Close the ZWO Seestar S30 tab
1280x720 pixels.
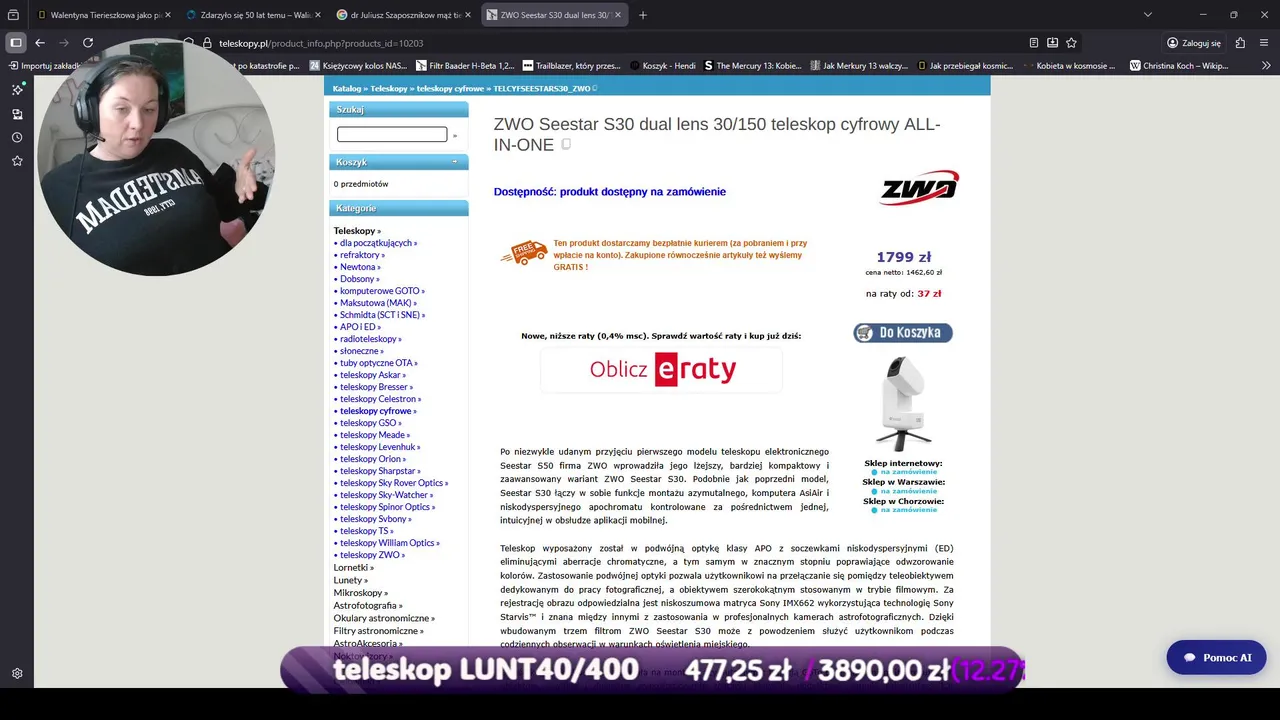pos(619,15)
